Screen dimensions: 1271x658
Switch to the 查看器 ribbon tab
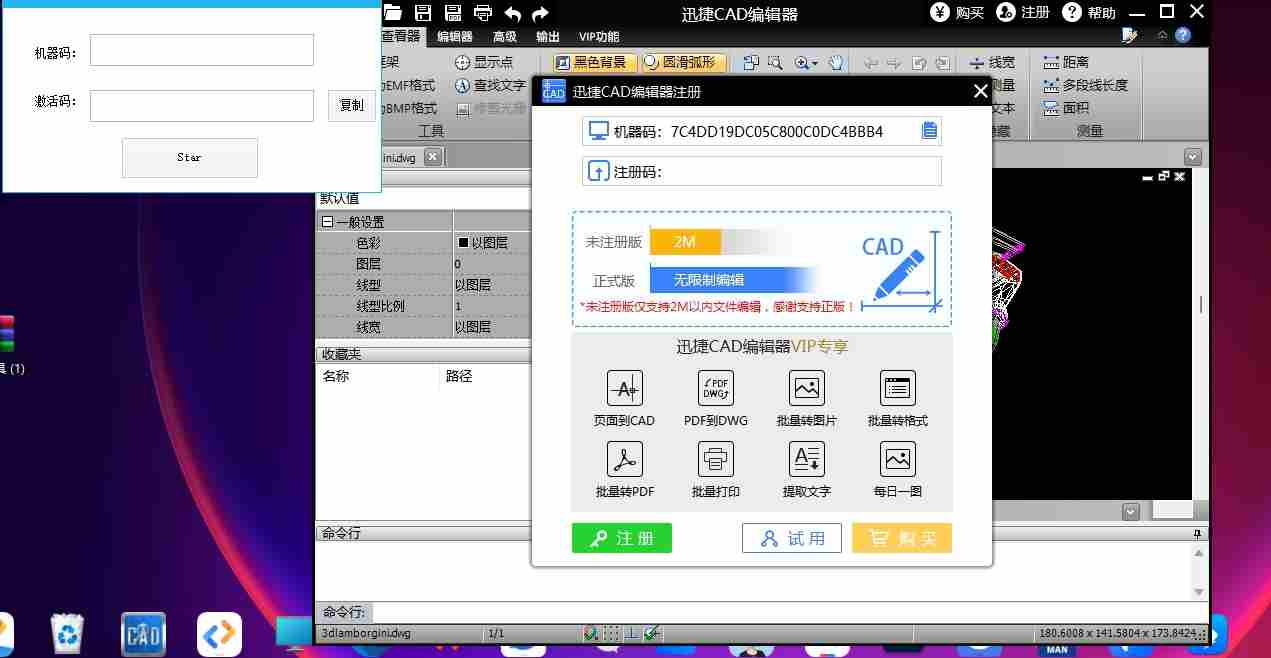point(403,36)
